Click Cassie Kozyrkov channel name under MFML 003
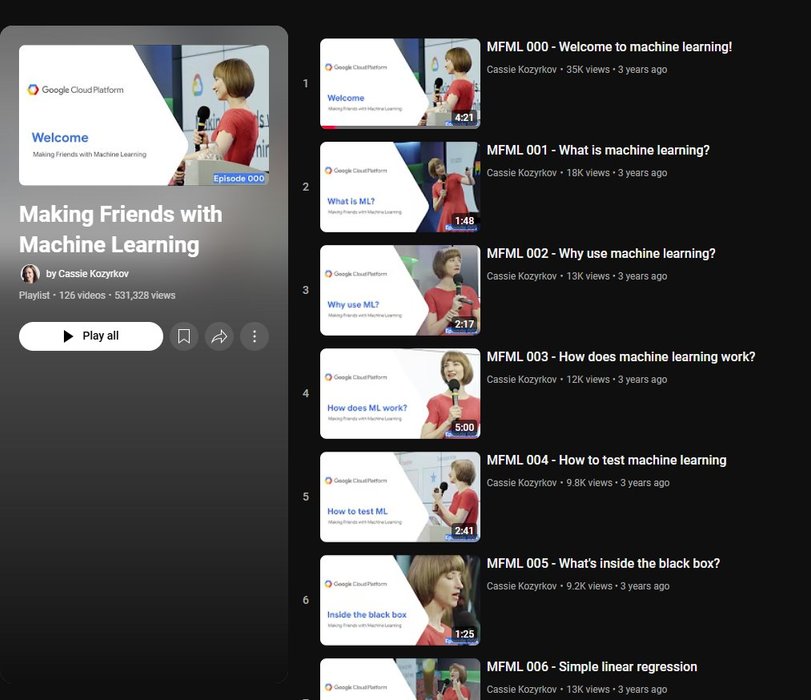Viewport: 811px width, 700px height. pos(521,379)
